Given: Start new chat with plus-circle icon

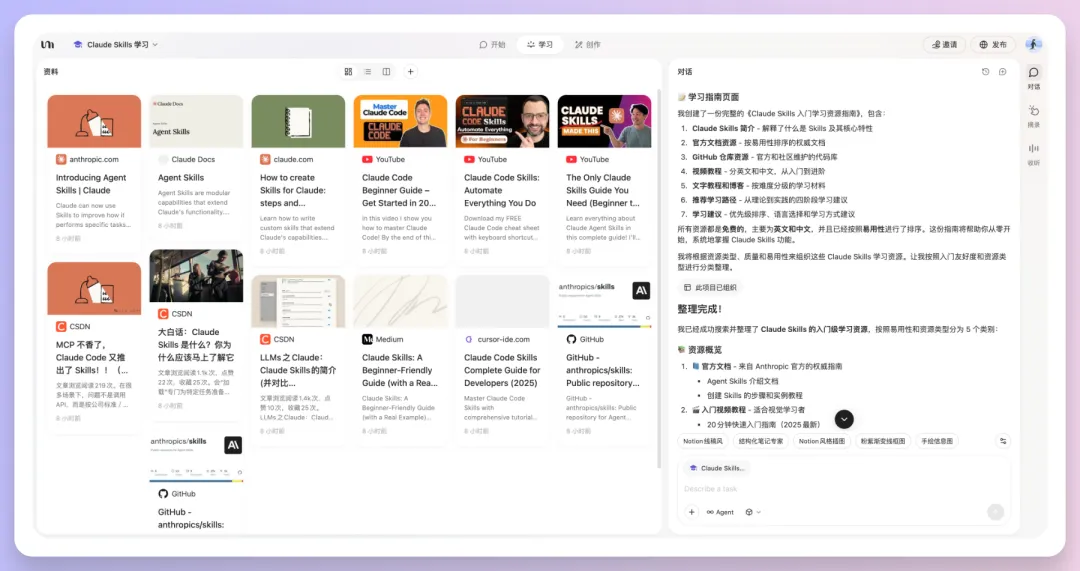Looking at the screenshot, I should click(1003, 72).
